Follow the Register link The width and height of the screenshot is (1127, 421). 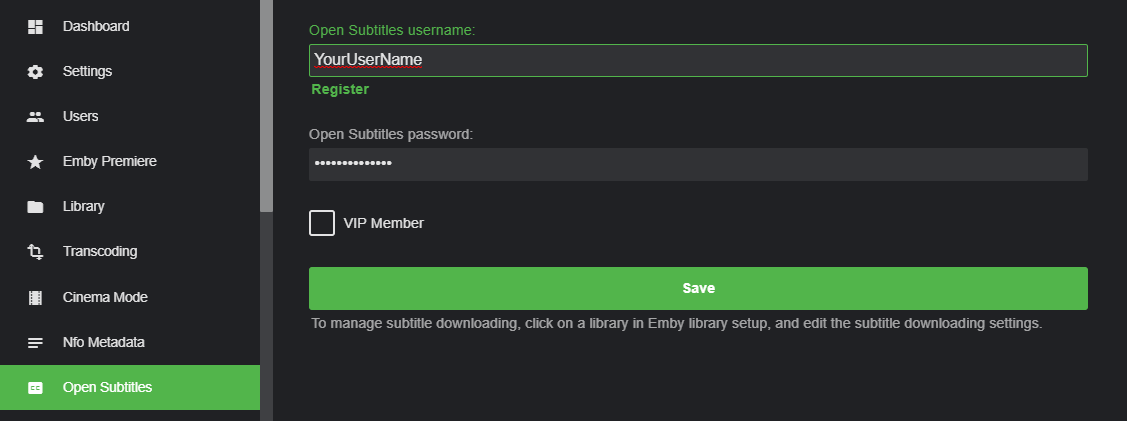[340, 90]
